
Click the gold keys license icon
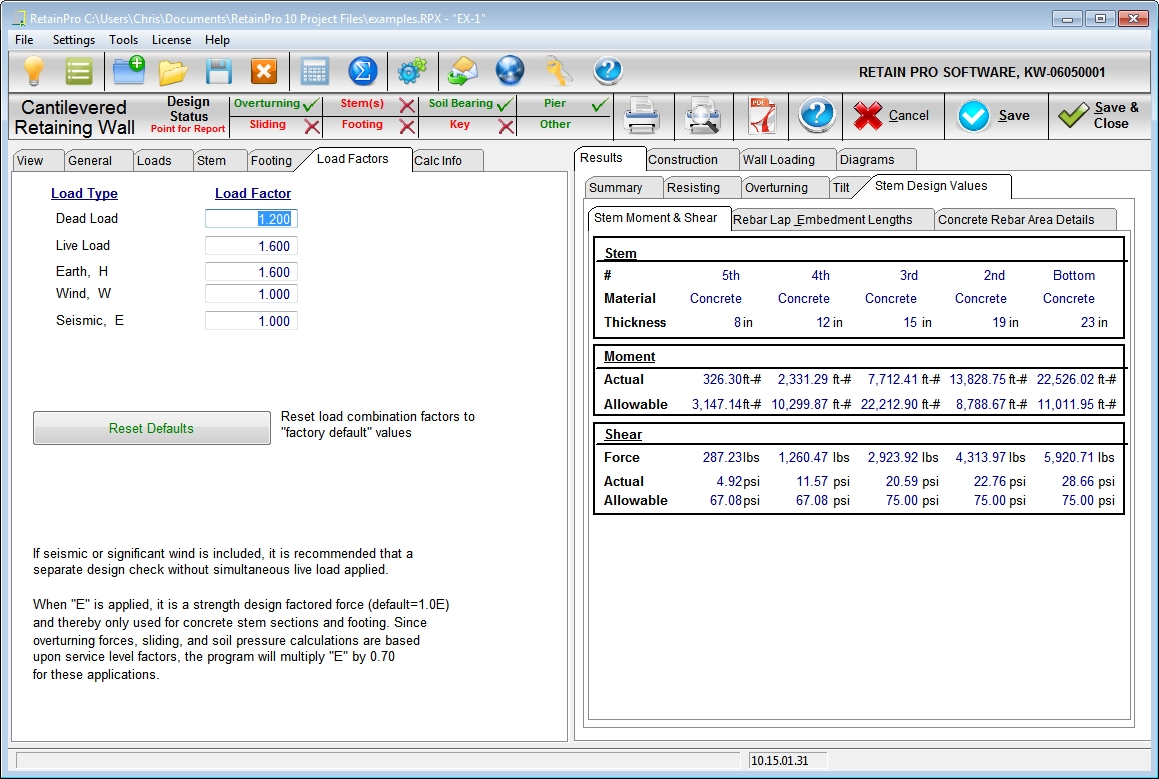click(x=558, y=72)
